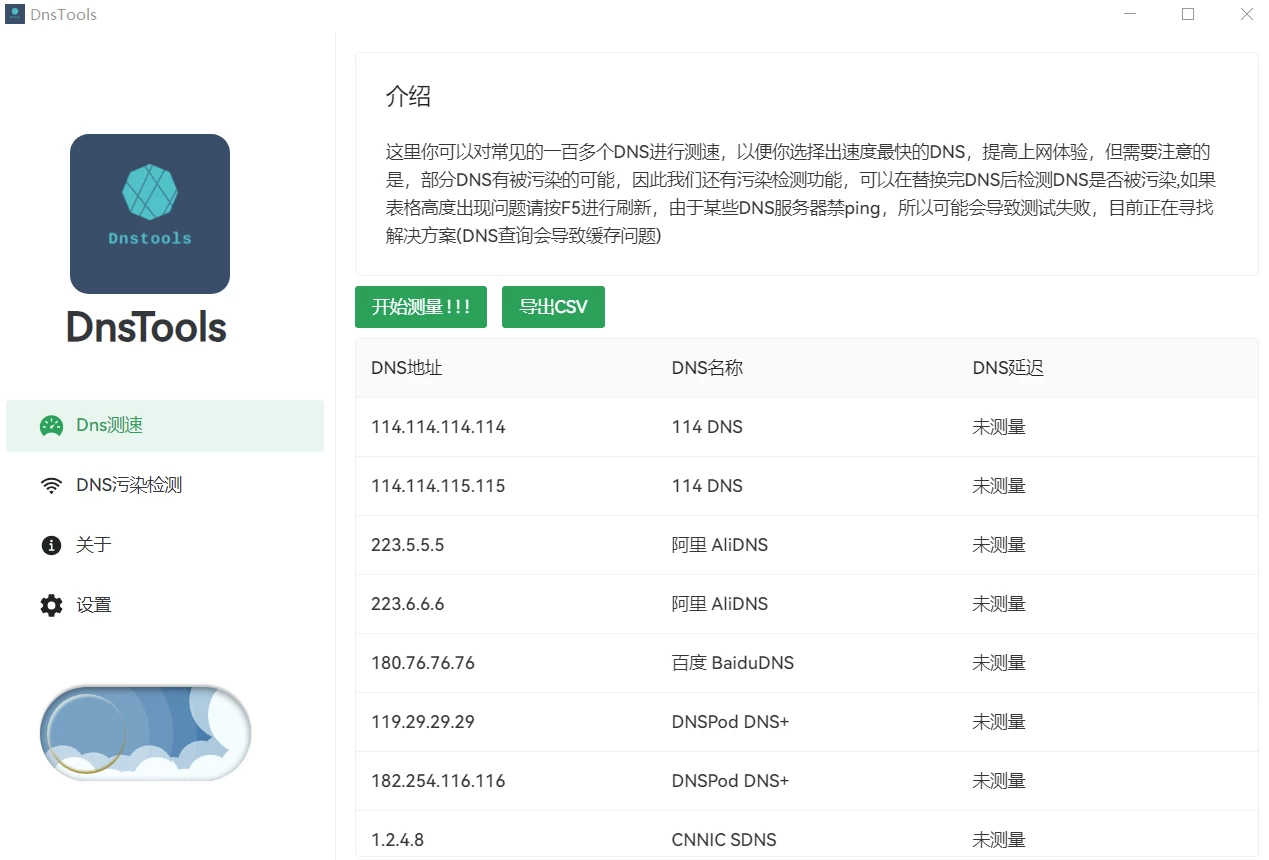Image resolution: width=1269 pixels, height=860 pixels.
Task: Click the DNS地址 column header
Action: coord(405,368)
